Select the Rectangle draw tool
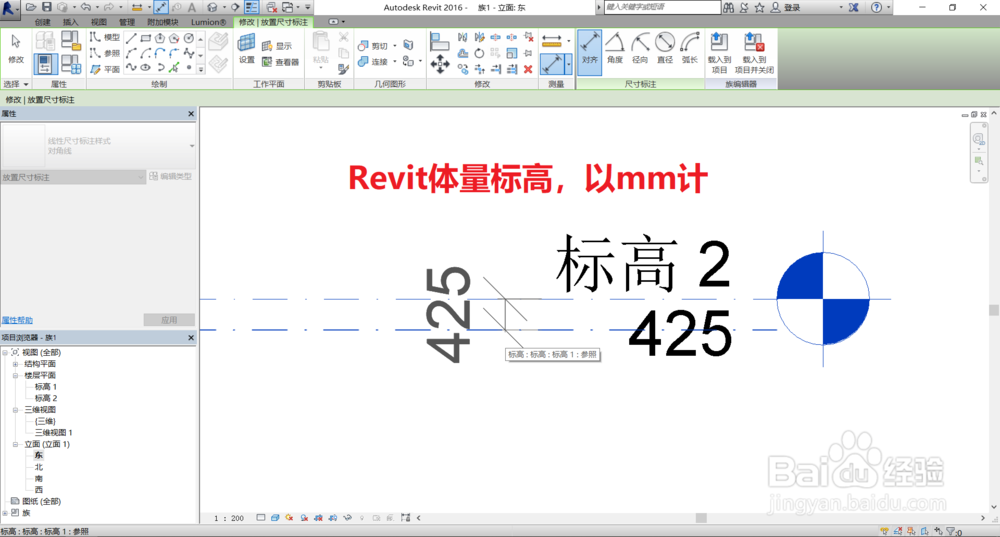Image resolution: width=1000 pixels, height=537 pixels. [x=146, y=38]
